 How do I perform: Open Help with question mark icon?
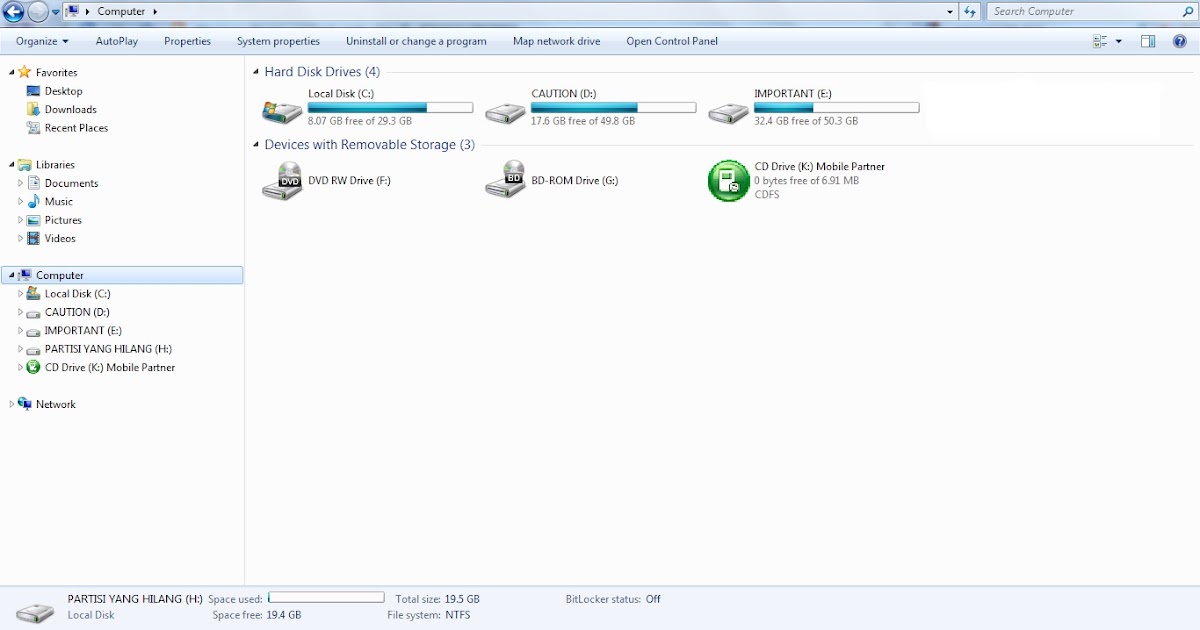coord(1180,41)
